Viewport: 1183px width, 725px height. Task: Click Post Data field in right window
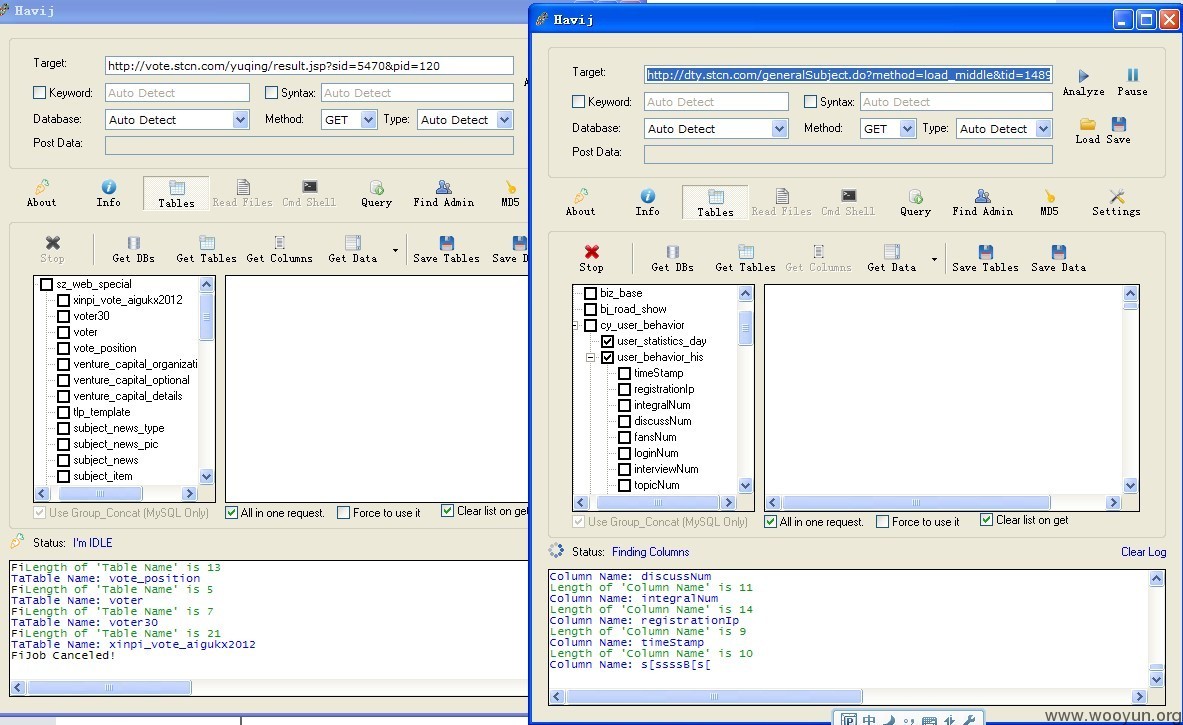click(x=848, y=154)
